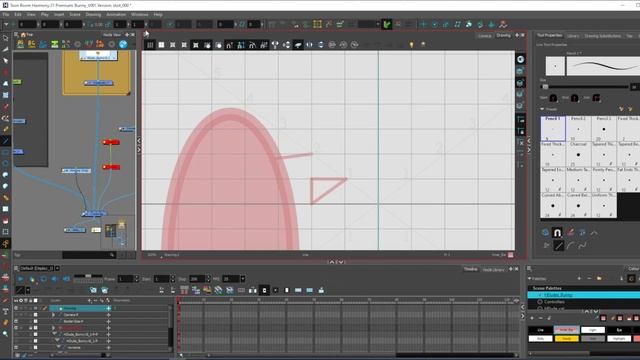Toggle the eye icon in timeline layer header
The image size is (640, 360).
[x=21, y=300]
